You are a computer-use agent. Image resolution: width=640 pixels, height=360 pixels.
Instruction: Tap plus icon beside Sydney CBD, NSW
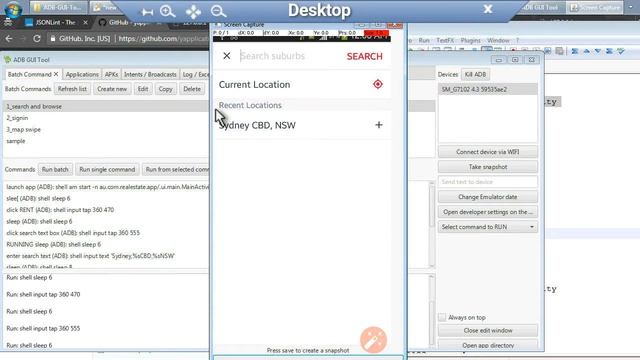click(379, 125)
